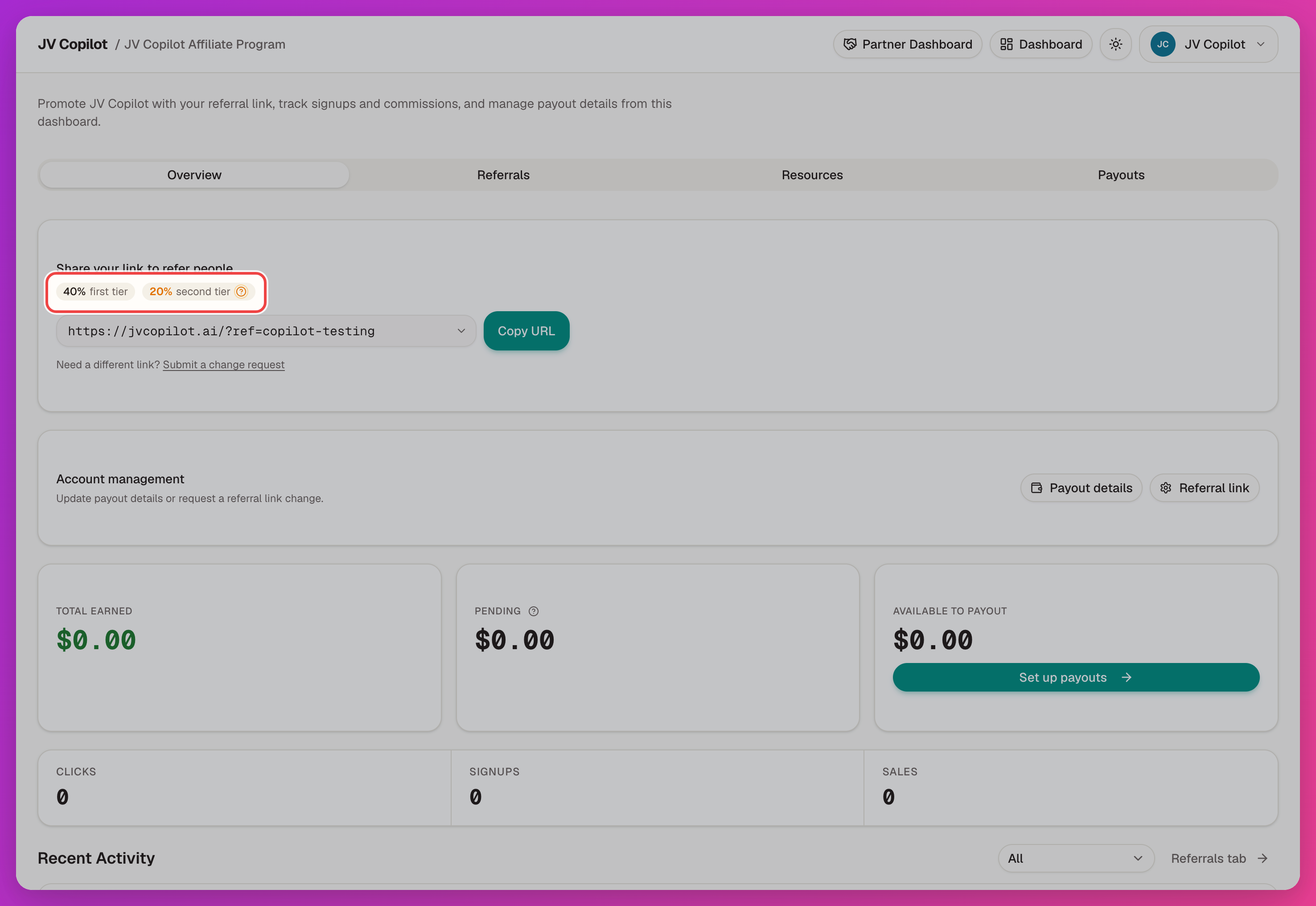This screenshot has width=1316, height=906.
Task: Click the Signups count value
Action: coord(476,798)
